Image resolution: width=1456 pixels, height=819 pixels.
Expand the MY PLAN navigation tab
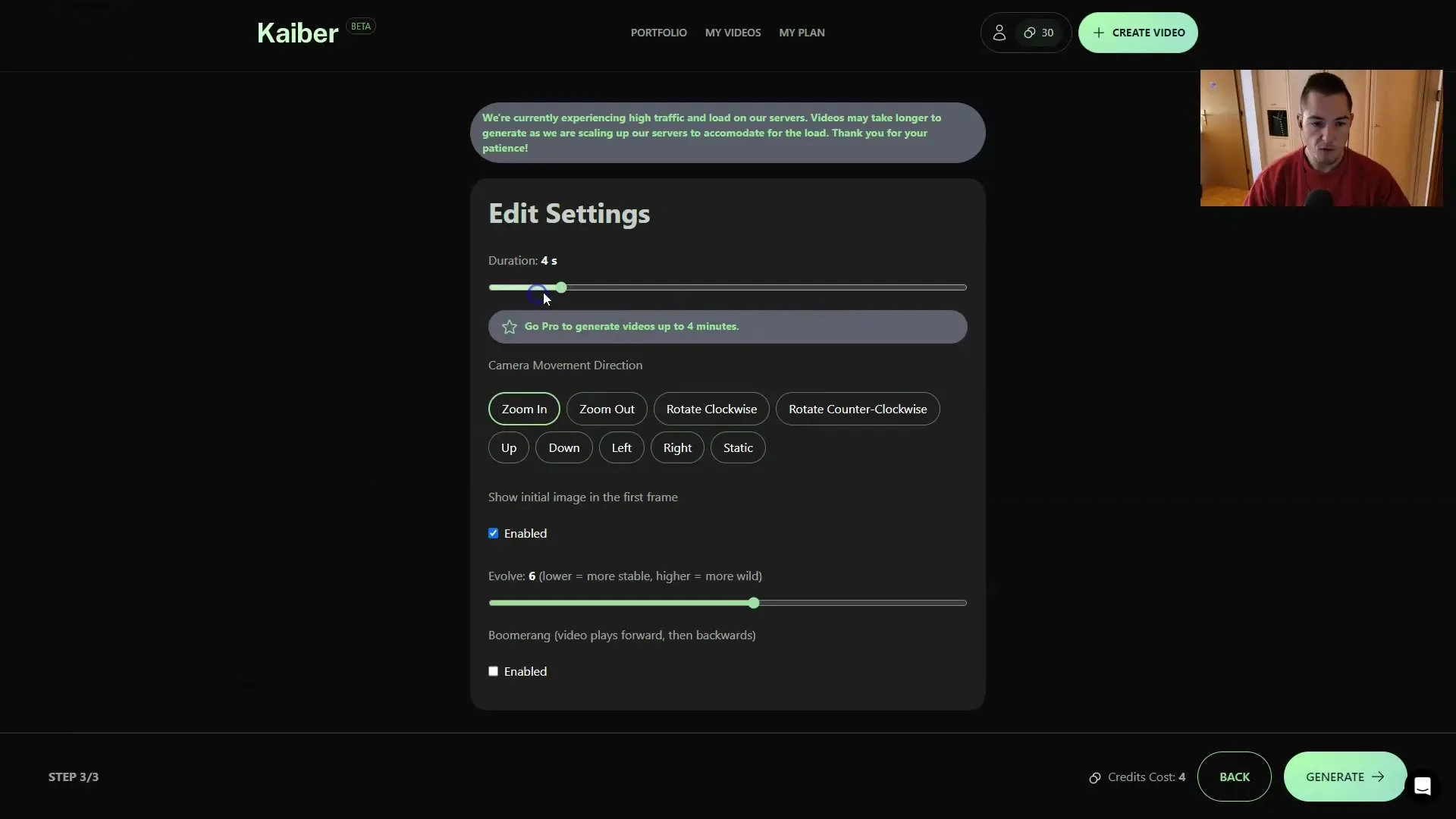802,32
